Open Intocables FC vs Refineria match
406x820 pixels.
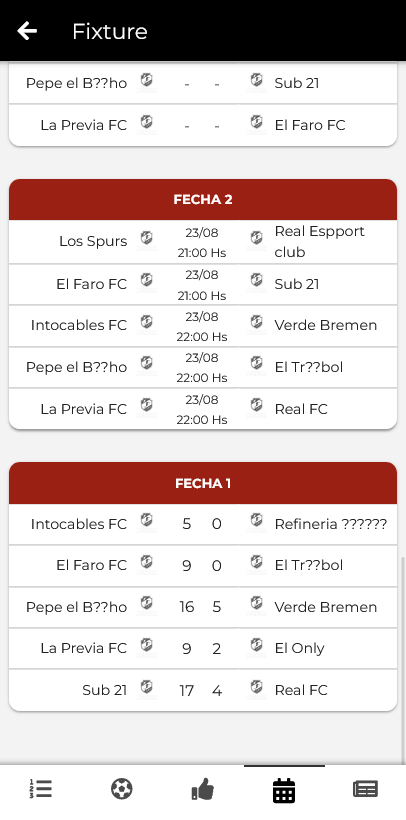(203, 524)
